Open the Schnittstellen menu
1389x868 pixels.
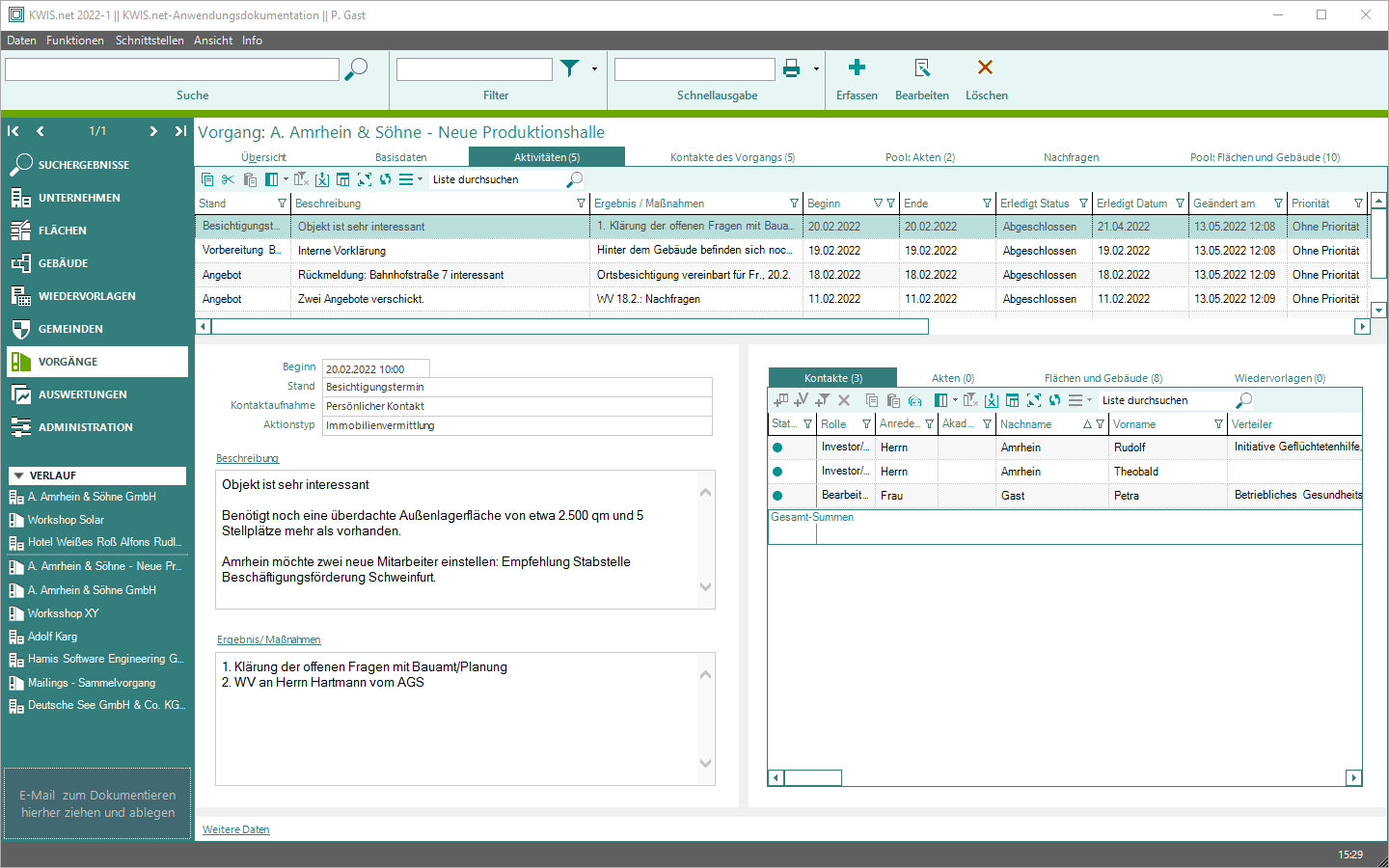coord(150,41)
